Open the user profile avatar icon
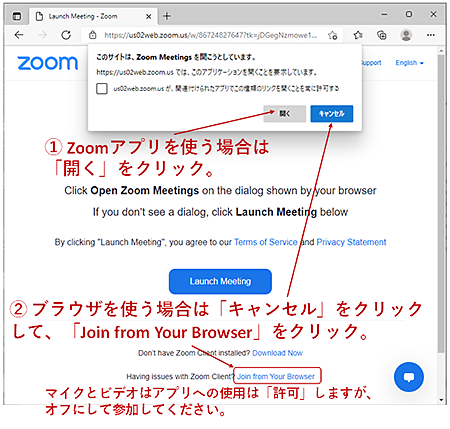This screenshot has width=450, height=429. pyautogui.click(x=406, y=35)
